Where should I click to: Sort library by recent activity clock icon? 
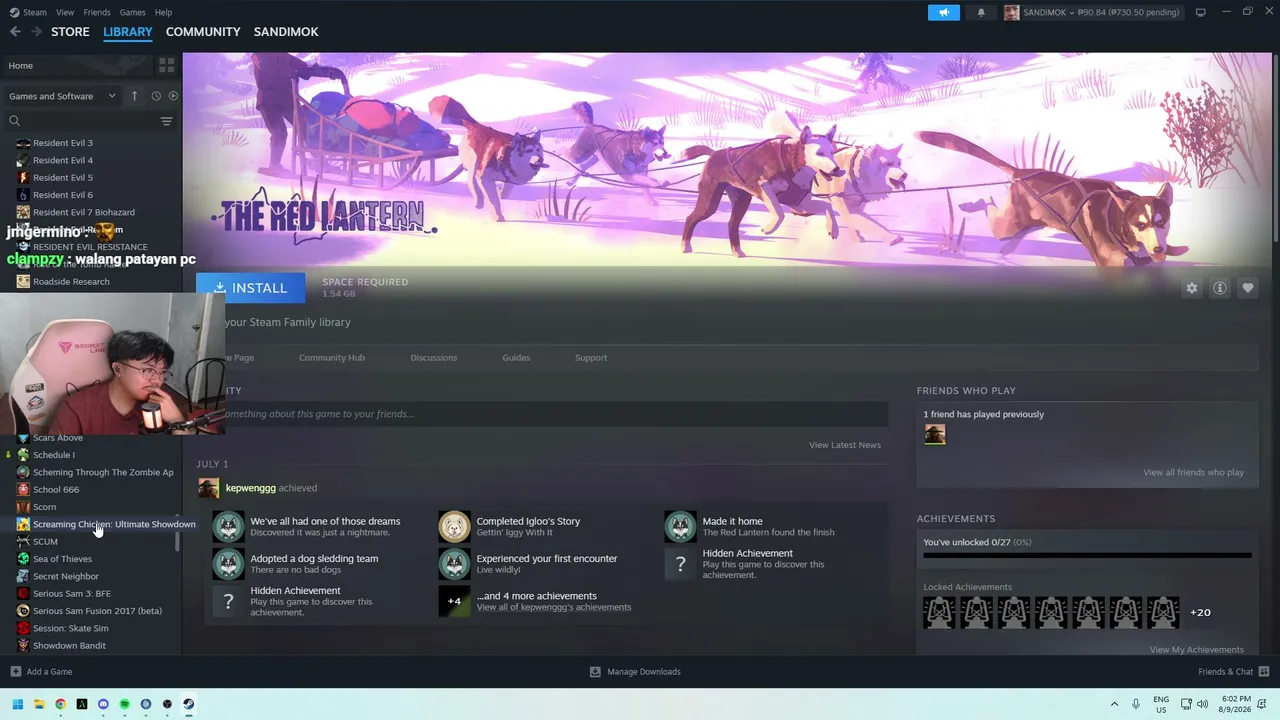(156, 96)
